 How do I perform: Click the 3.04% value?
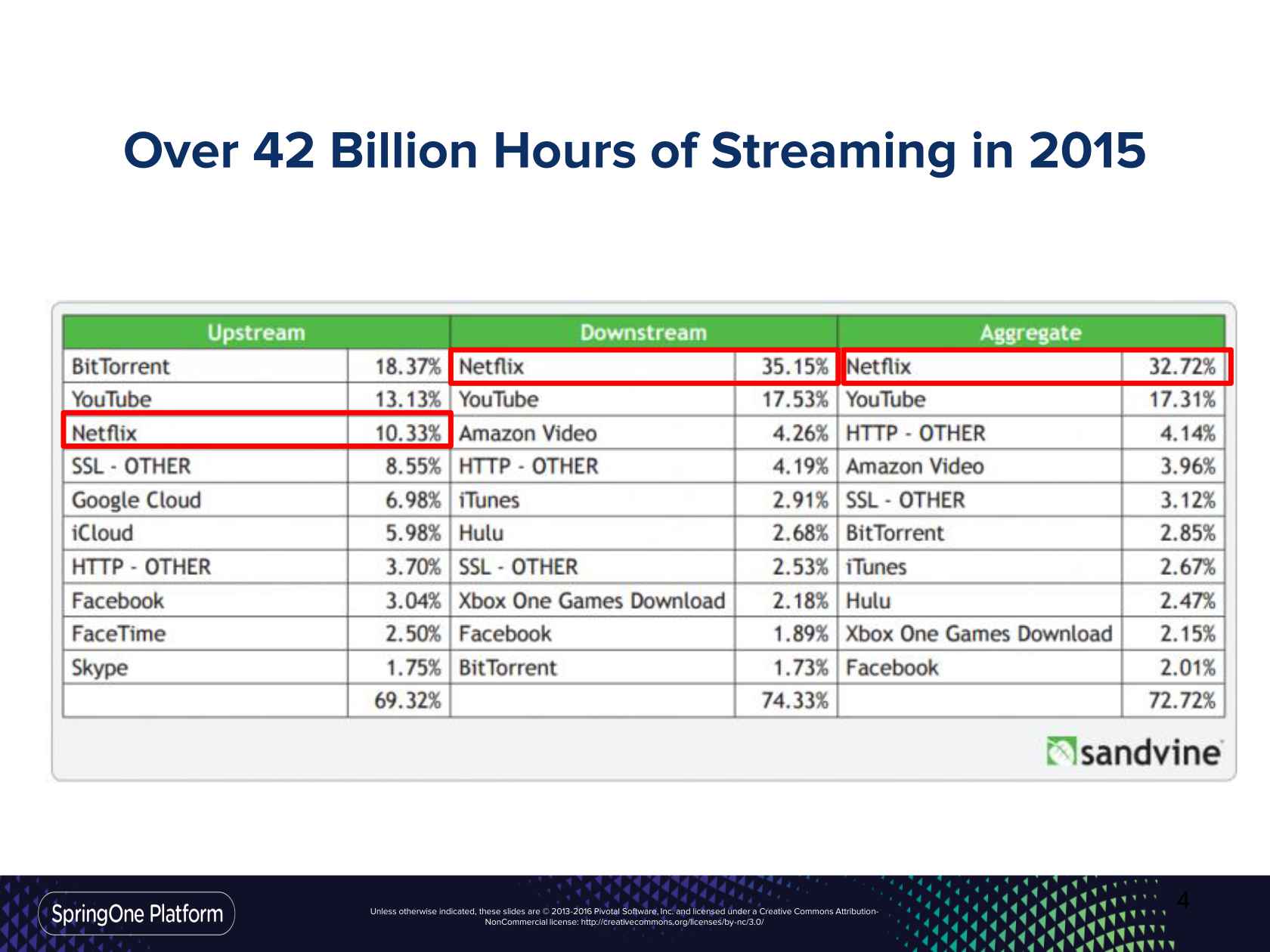click(x=413, y=601)
